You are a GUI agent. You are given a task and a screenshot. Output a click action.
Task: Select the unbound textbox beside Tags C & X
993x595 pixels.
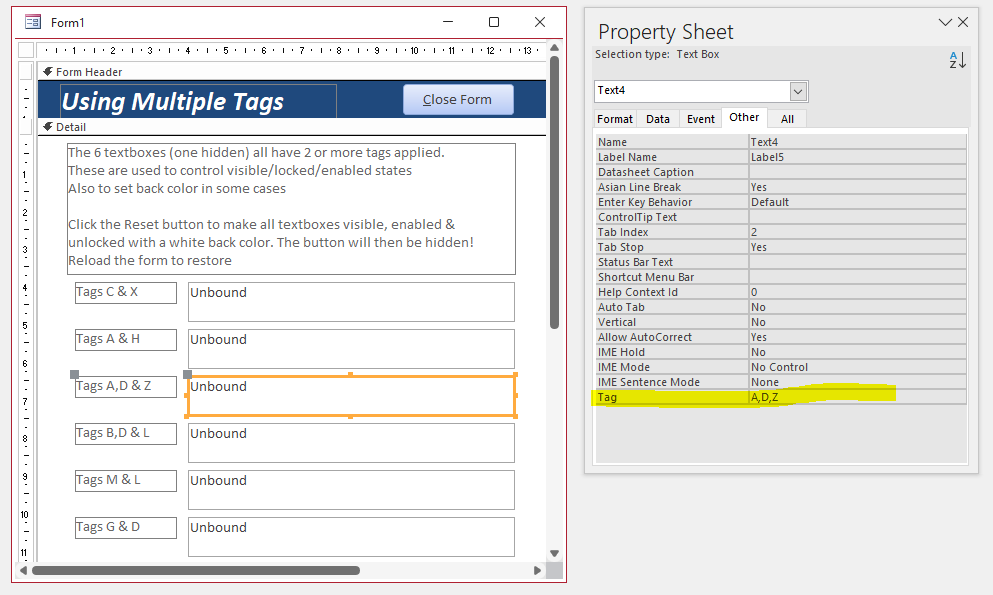coord(351,302)
